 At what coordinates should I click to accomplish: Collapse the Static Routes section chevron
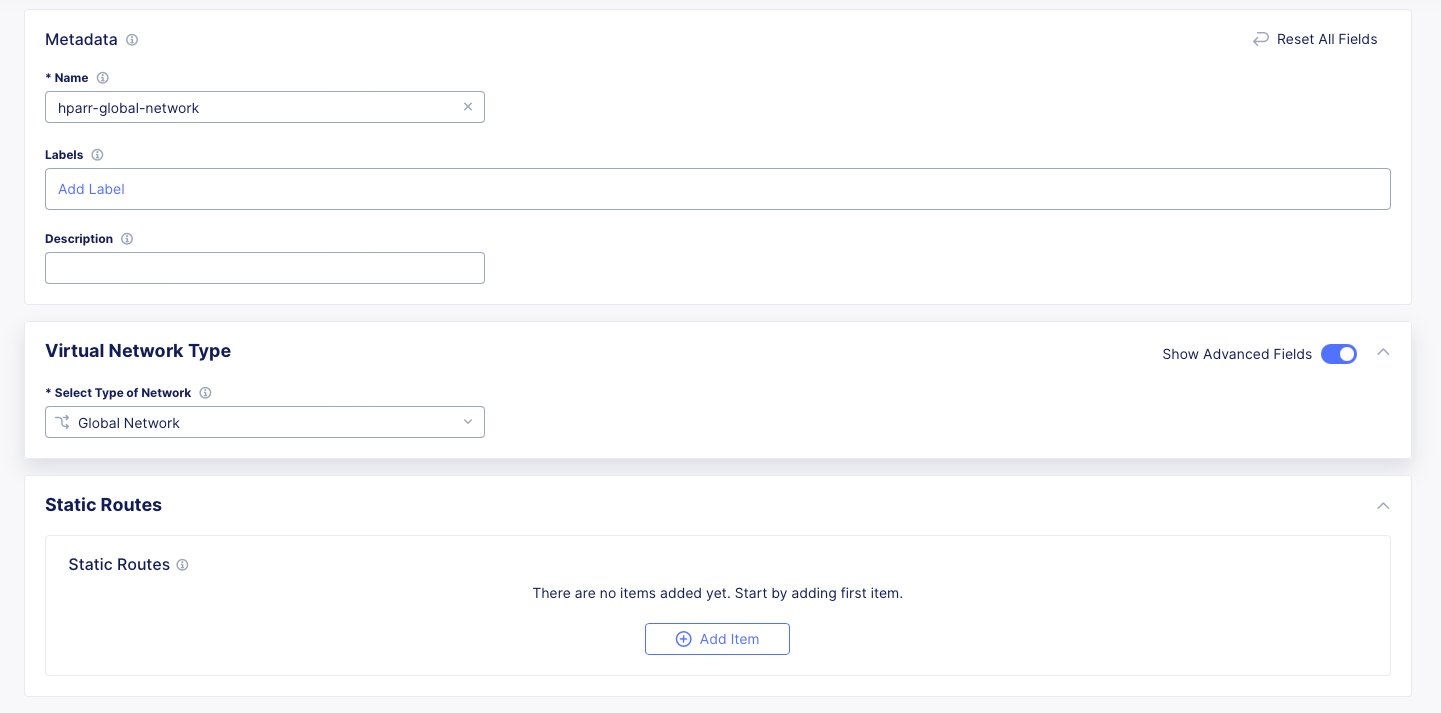(x=1383, y=506)
